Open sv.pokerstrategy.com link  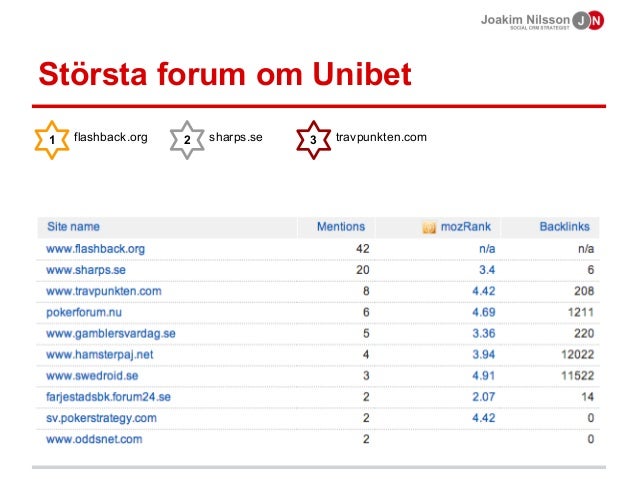(x=101, y=418)
